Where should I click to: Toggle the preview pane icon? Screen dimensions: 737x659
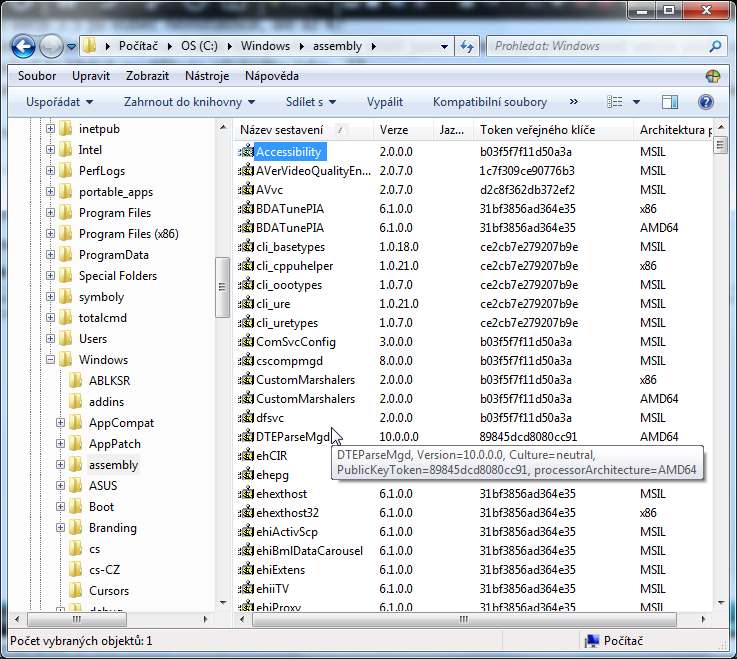pos(669,102)
